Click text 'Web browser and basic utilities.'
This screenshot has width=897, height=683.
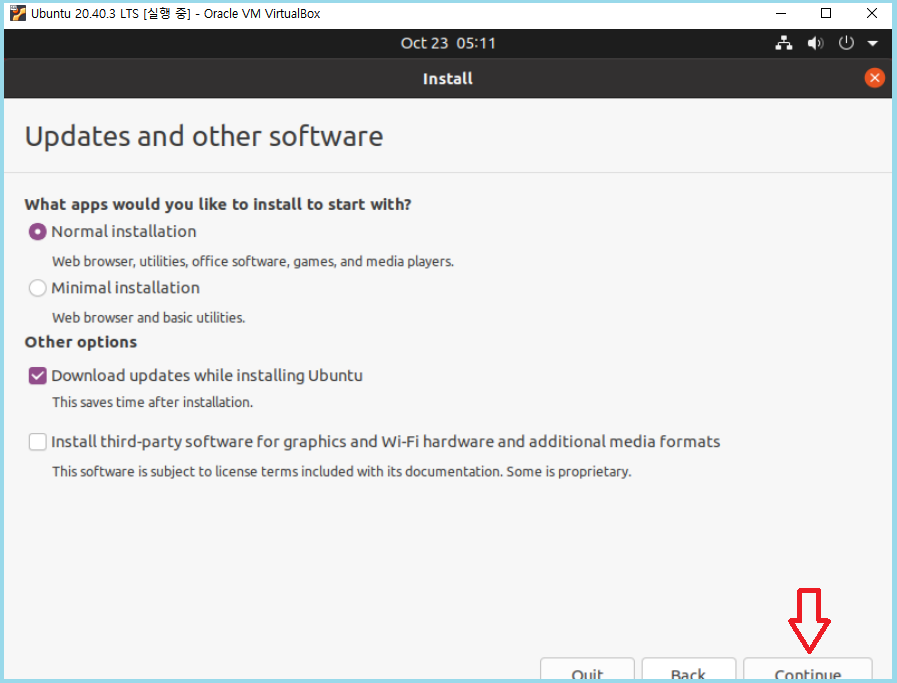click(x=149, y=317)
